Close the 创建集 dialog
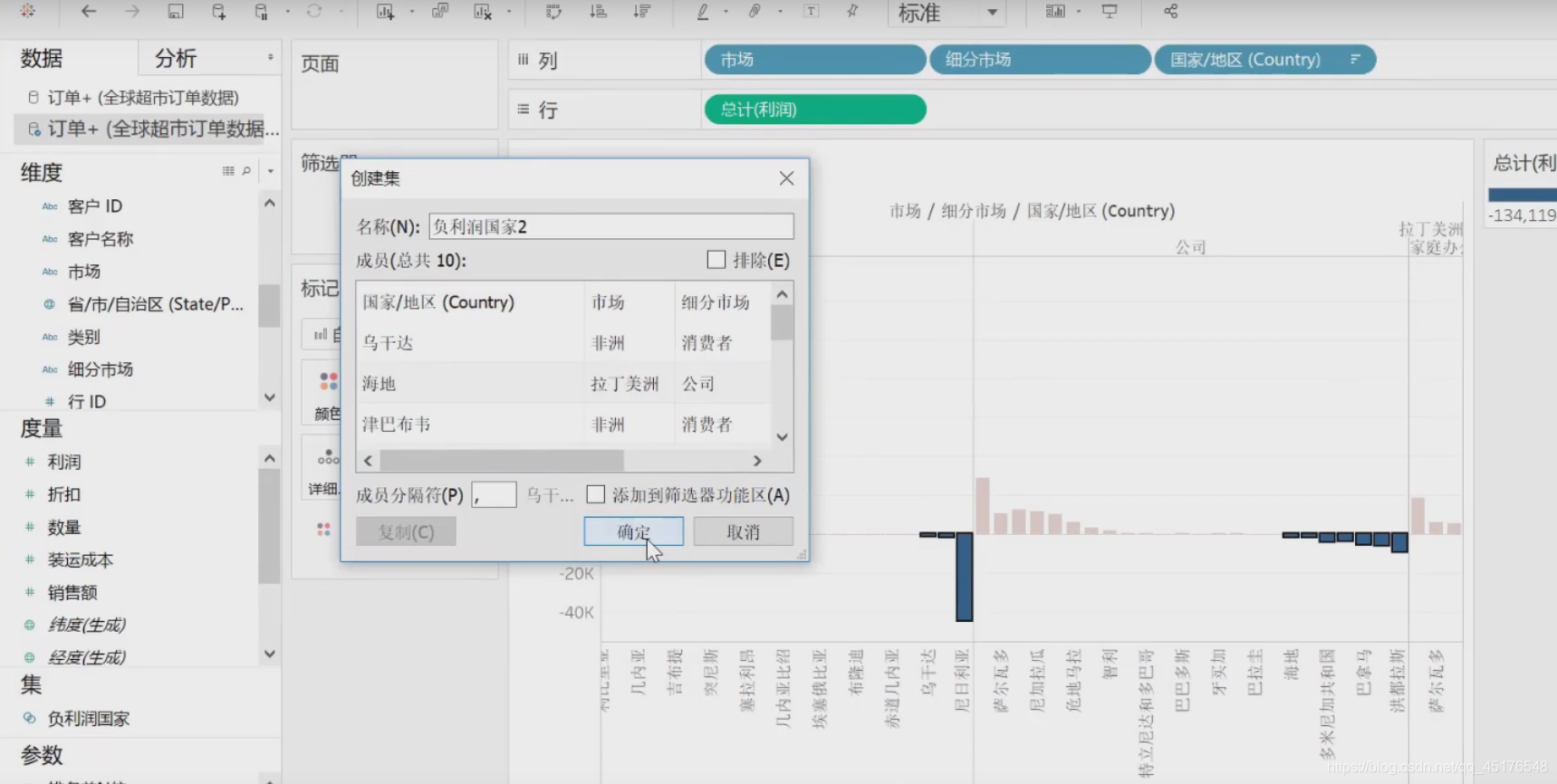1557x784 pixels. tap(786, 178)
